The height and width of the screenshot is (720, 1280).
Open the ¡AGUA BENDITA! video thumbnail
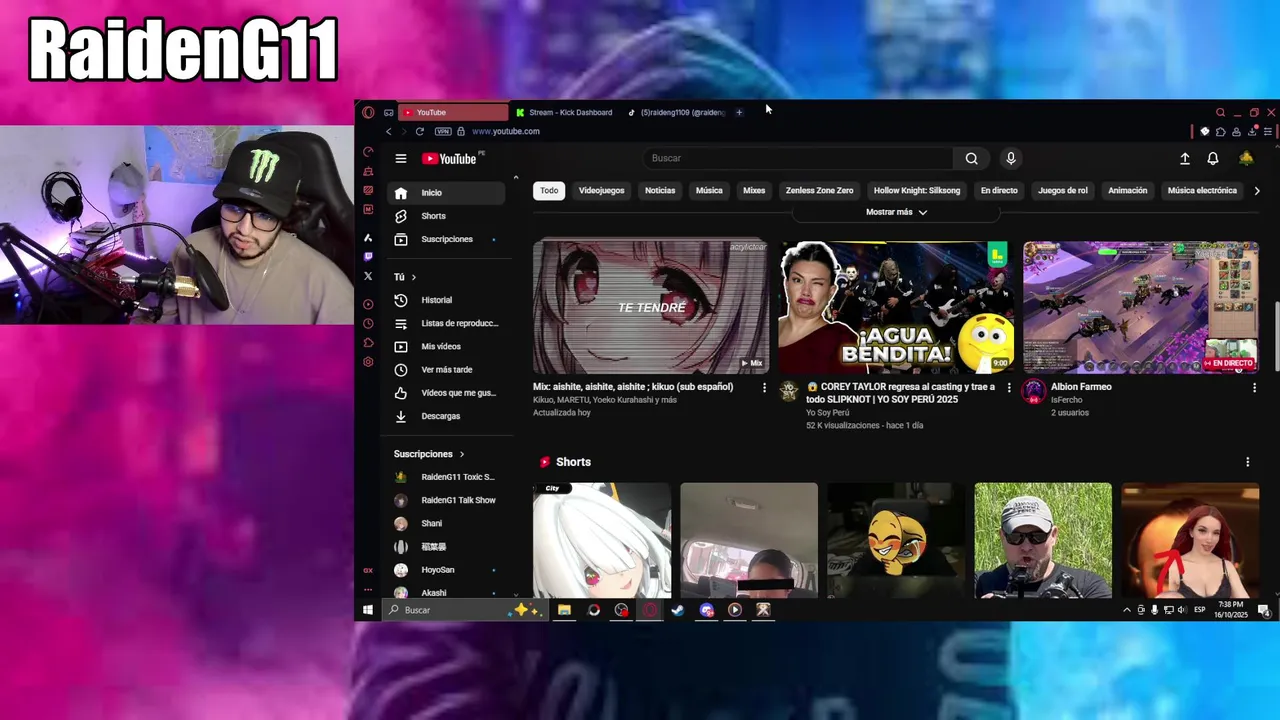click(896, 306)
